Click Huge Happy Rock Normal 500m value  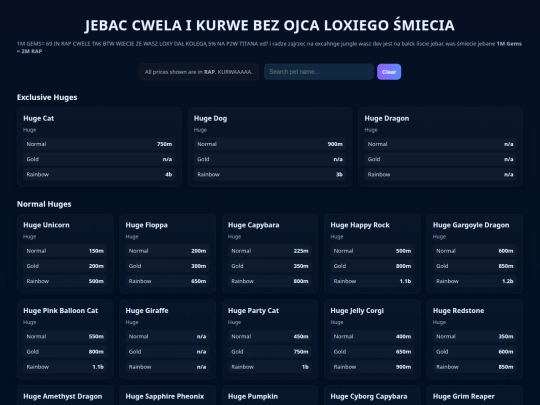click(x=403, y=251)
